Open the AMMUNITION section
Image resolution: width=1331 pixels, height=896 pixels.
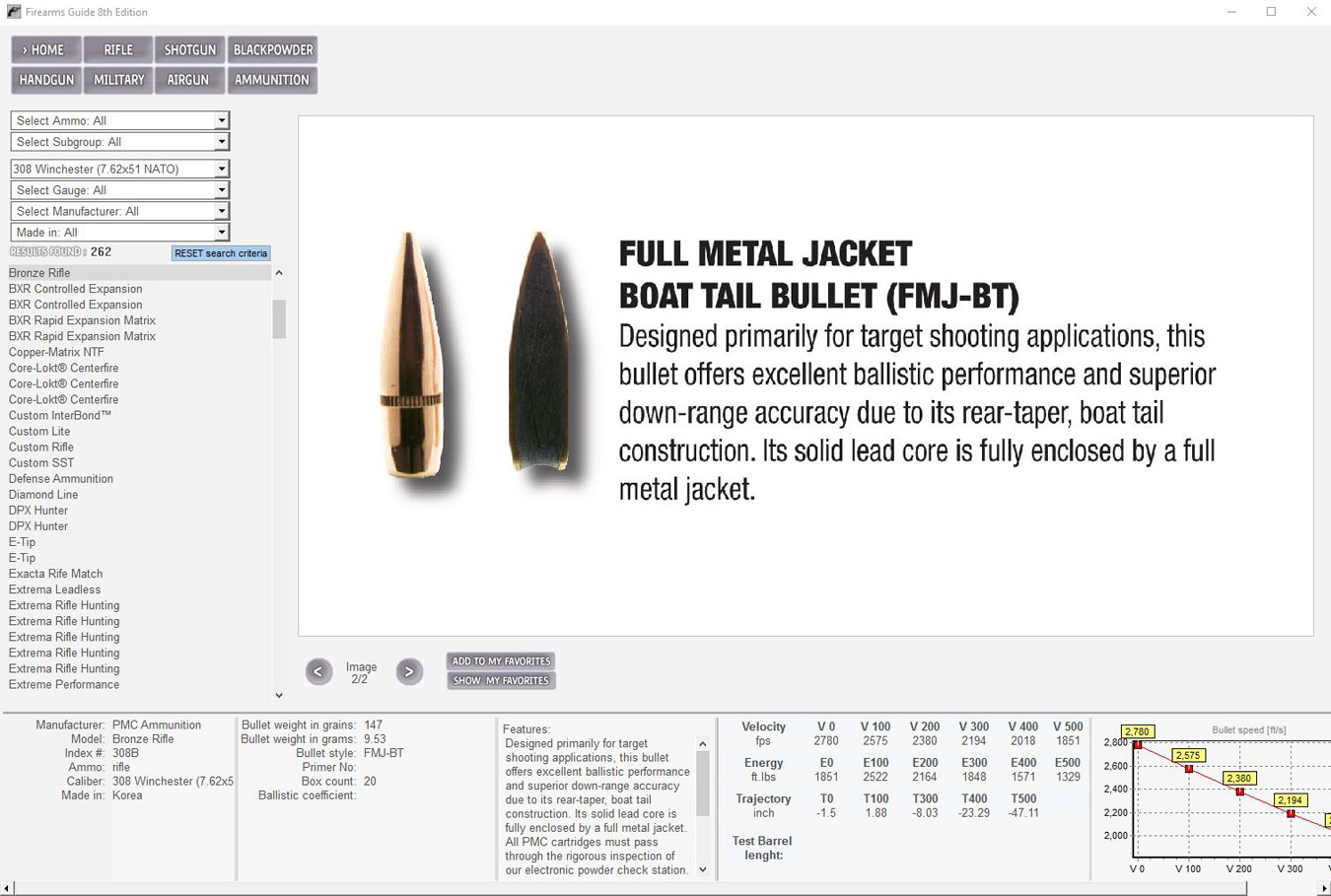click(x=272, y=80)
